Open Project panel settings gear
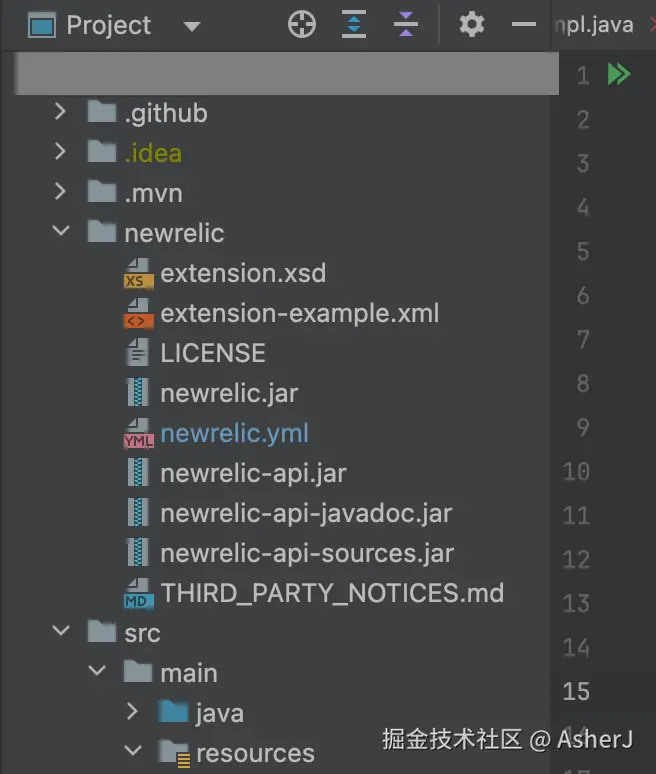Viewport: 656px width, 774px height. (472, 24)
